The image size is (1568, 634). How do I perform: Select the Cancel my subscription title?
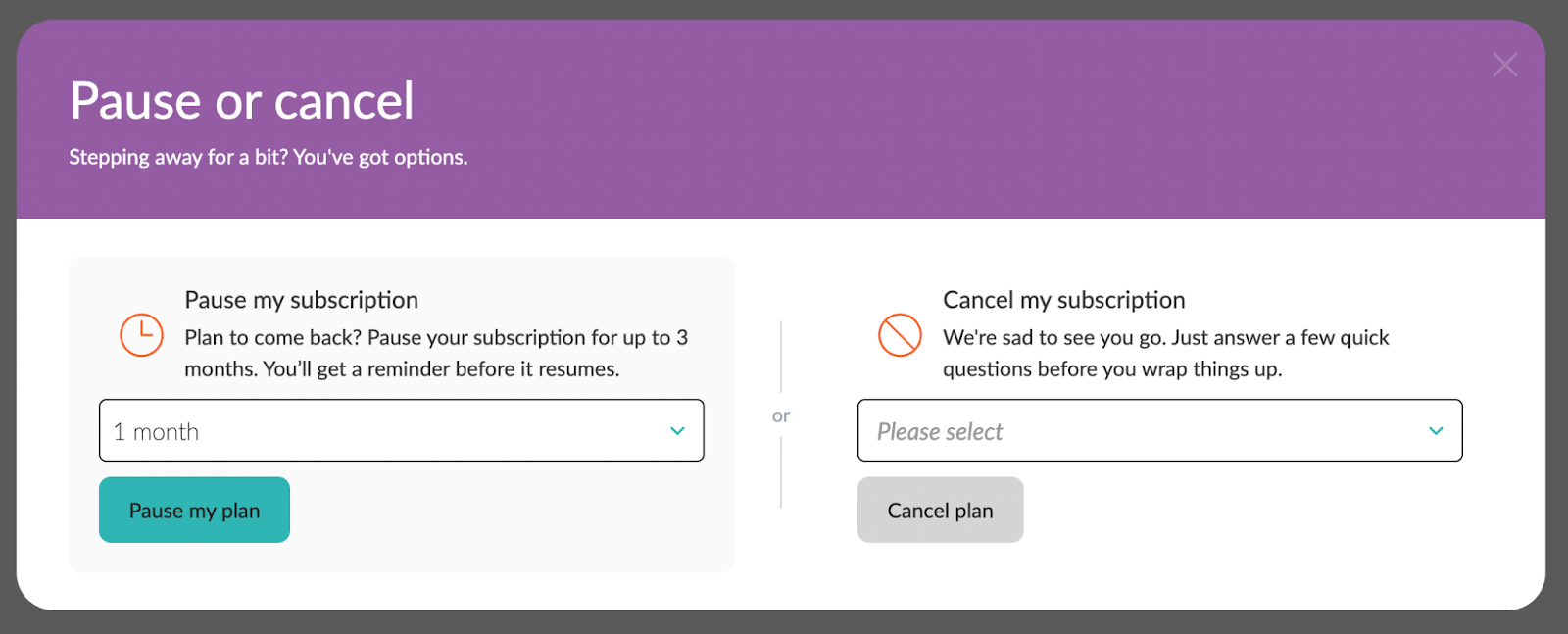pos(1064,300)
